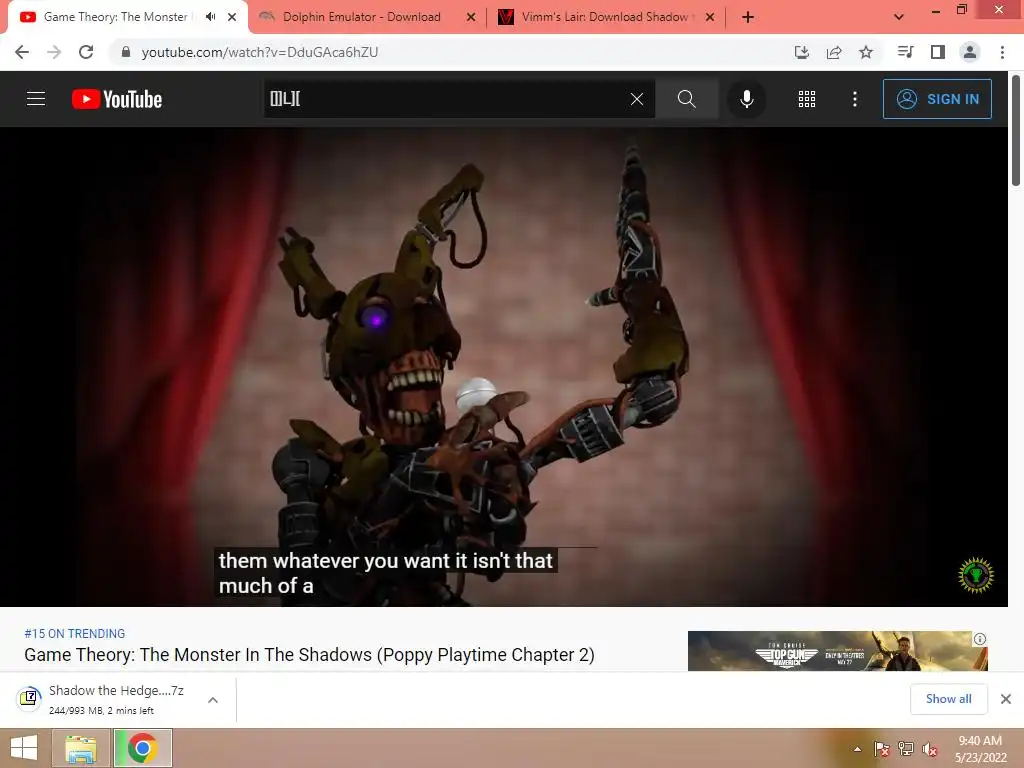This screenshot has height=768, width=1024.
Task: Close the Vimm's Lair tab
Action: click(710, 17)
